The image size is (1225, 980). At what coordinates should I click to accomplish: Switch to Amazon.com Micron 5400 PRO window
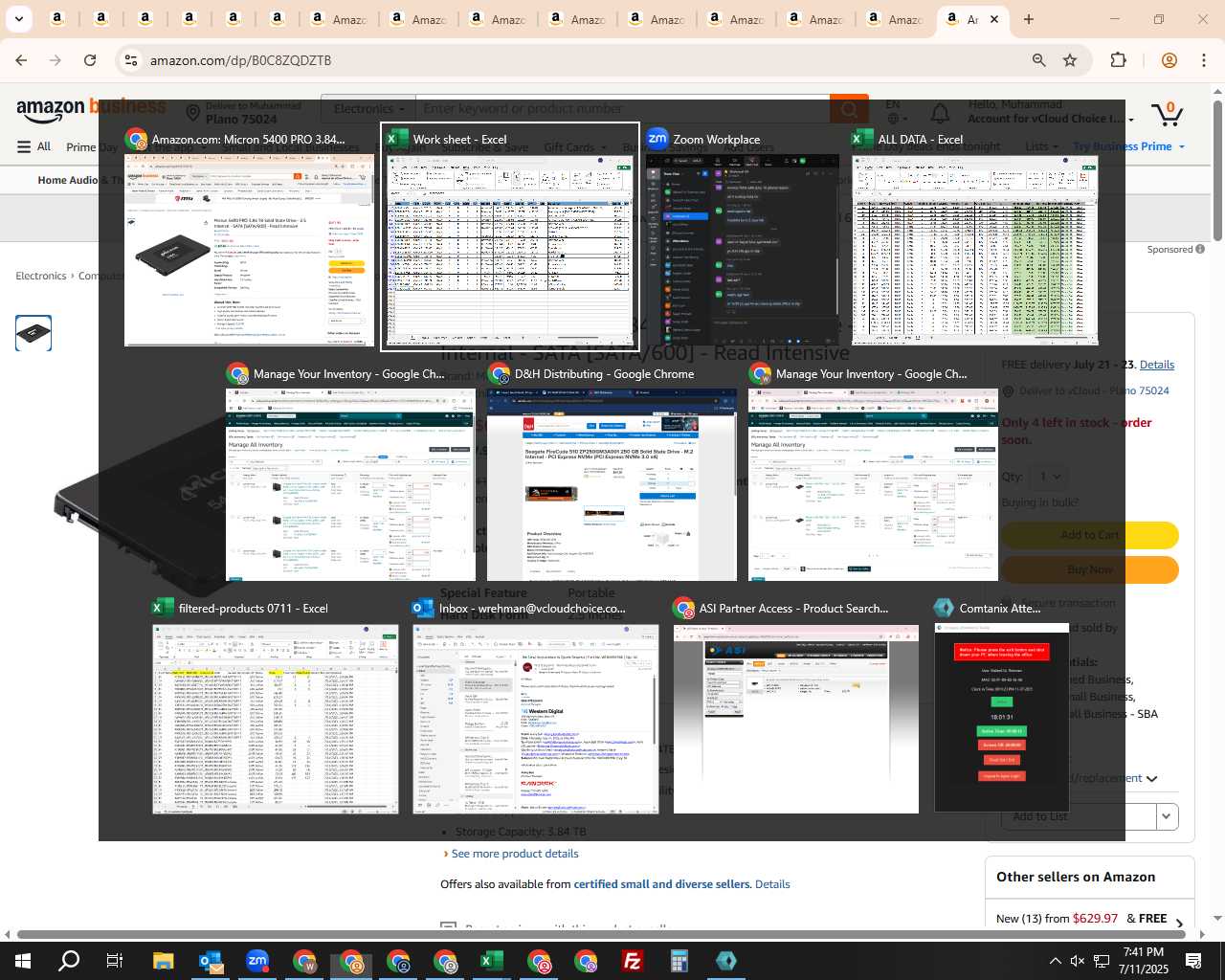tap(249, 235)
